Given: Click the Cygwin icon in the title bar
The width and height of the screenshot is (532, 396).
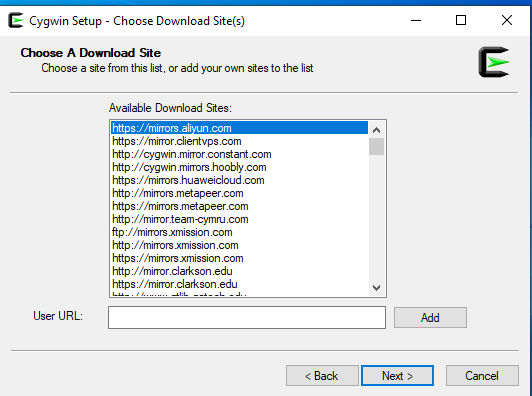Looking at the screenshot, I should click(16, 20).
